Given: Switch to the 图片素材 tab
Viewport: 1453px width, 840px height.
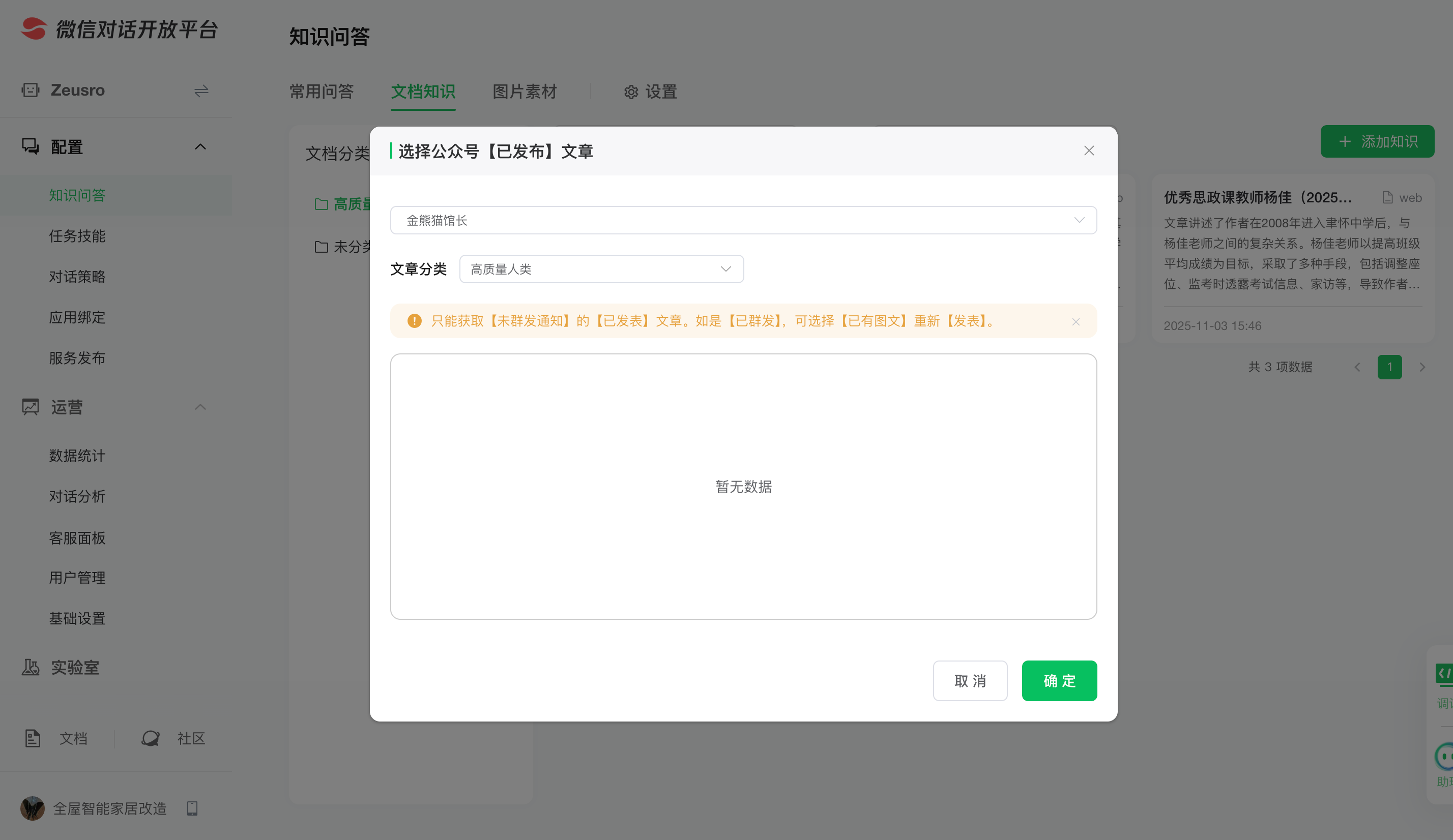Looking at the screenshot, I should [x=524, y=92].
